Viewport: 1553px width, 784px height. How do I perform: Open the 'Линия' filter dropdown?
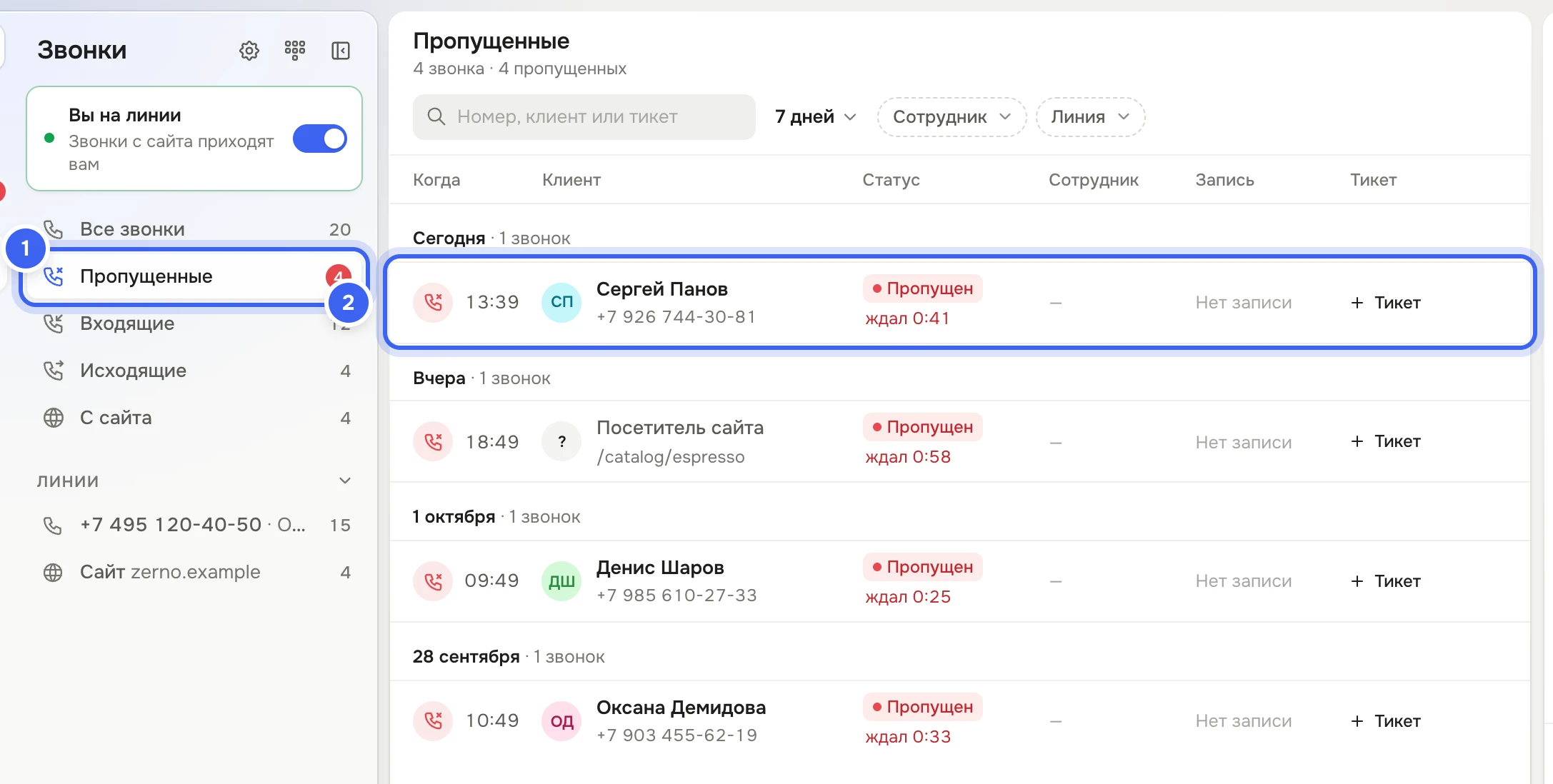coord(1090,116)
